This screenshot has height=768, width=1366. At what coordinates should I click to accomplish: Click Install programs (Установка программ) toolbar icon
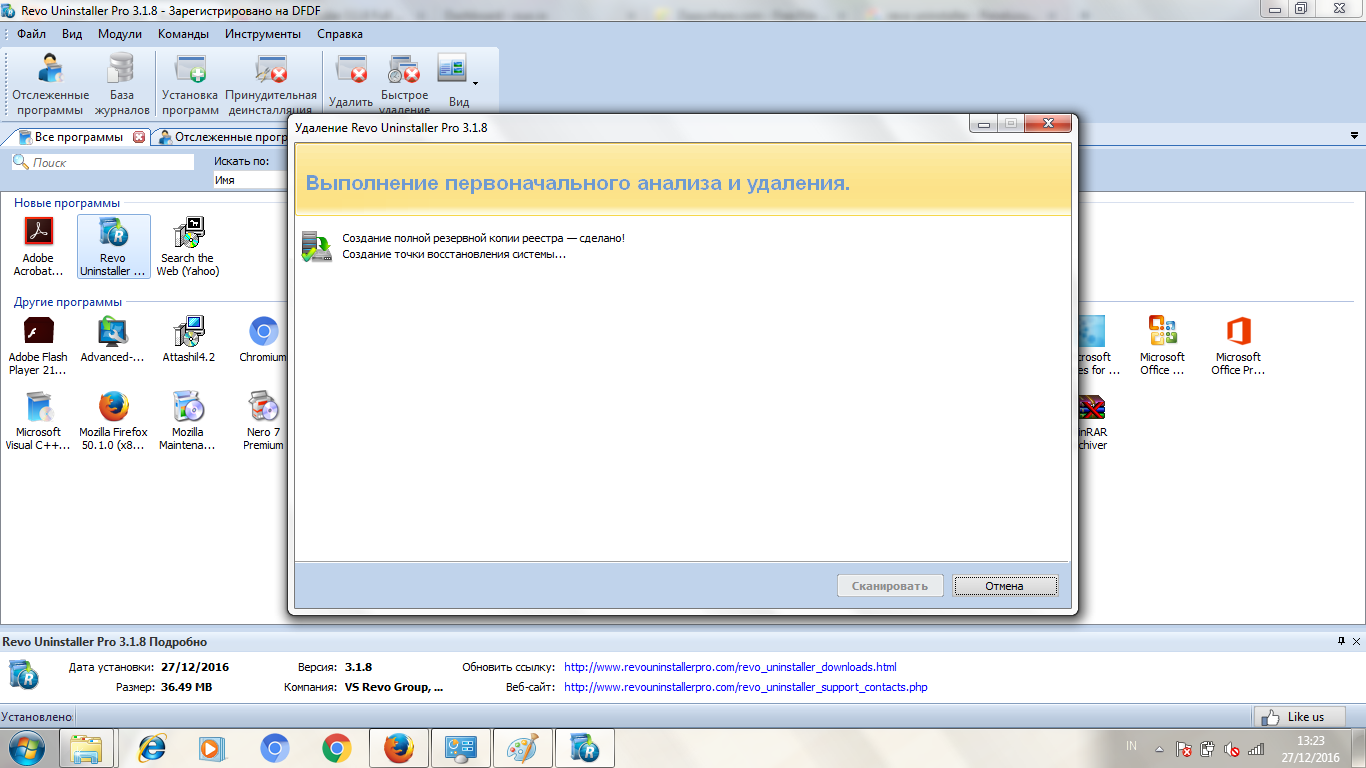point(190,85)
